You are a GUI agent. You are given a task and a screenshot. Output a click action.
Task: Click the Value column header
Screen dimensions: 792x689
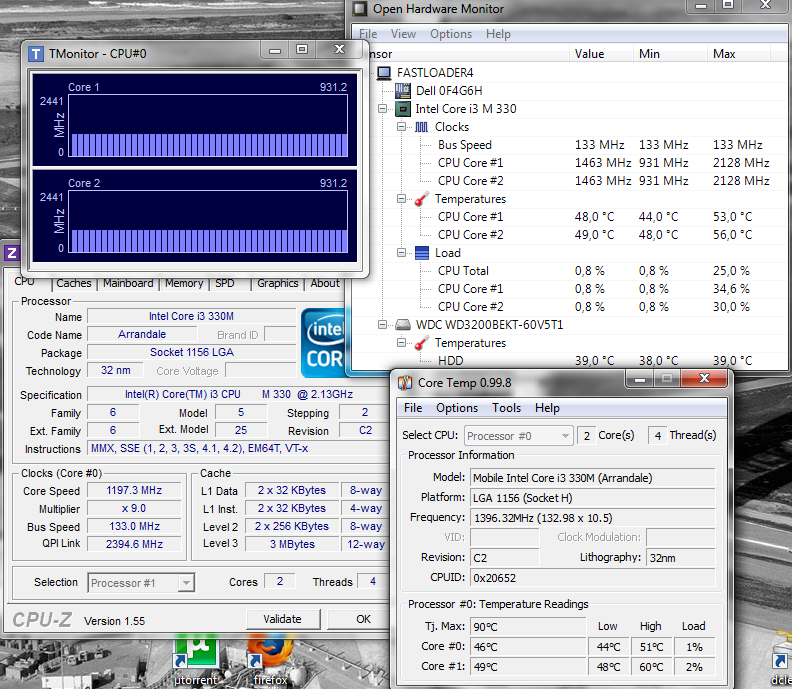tap(601, 54)
